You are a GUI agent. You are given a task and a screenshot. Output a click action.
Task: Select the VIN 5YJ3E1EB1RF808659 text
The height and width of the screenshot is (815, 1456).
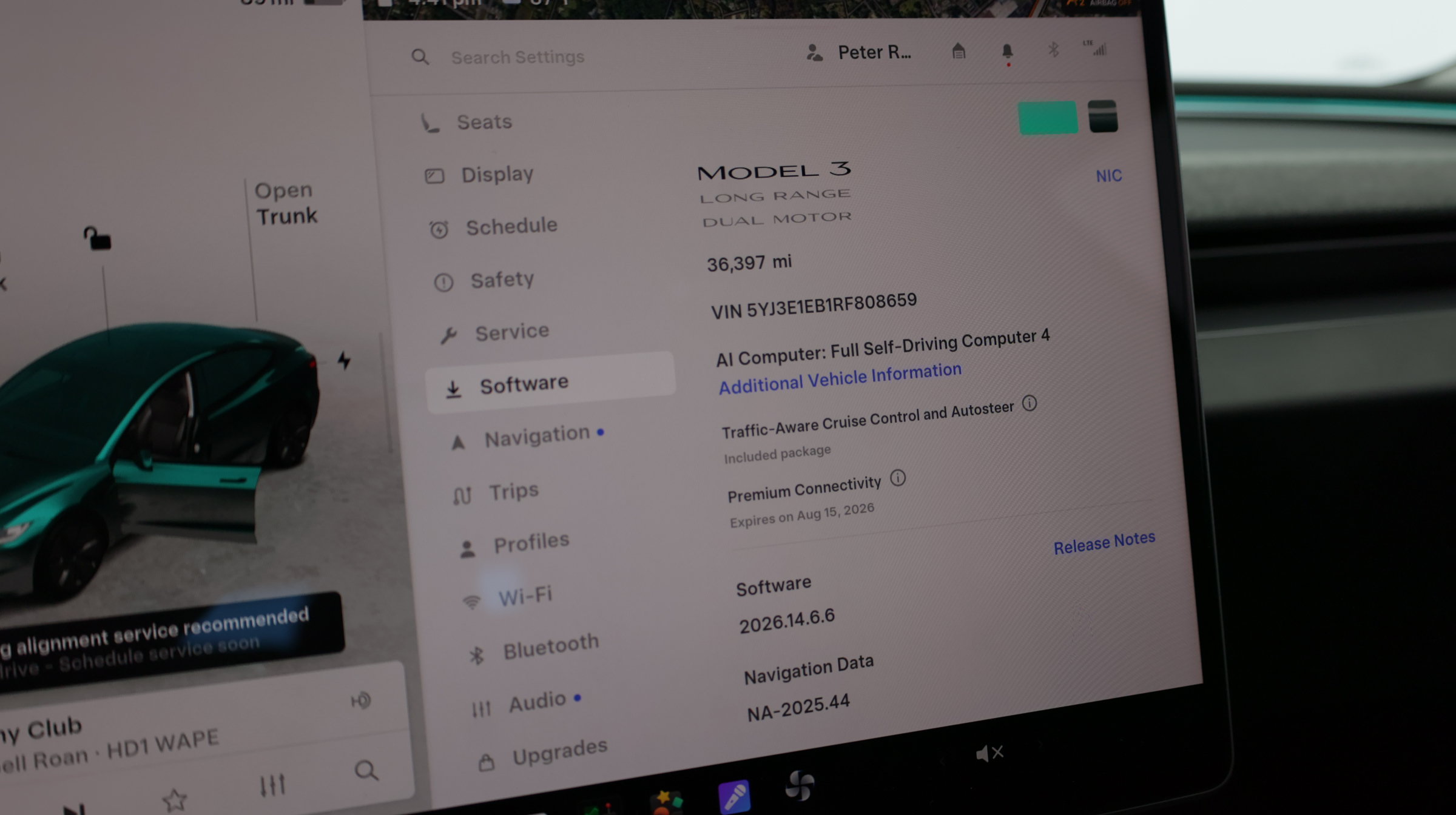click(814, 307)
